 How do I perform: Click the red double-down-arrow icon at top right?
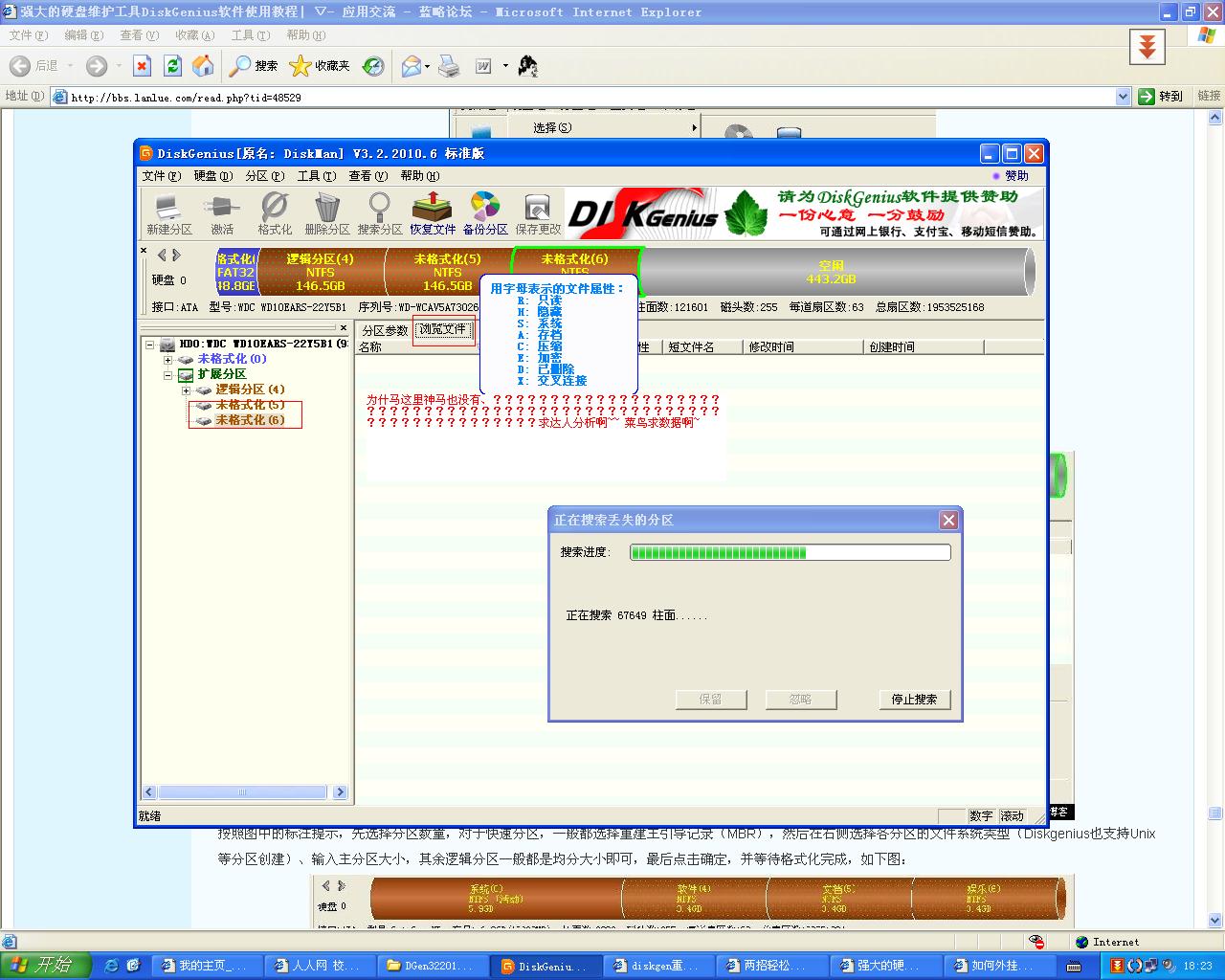(x=1147, y=47)
